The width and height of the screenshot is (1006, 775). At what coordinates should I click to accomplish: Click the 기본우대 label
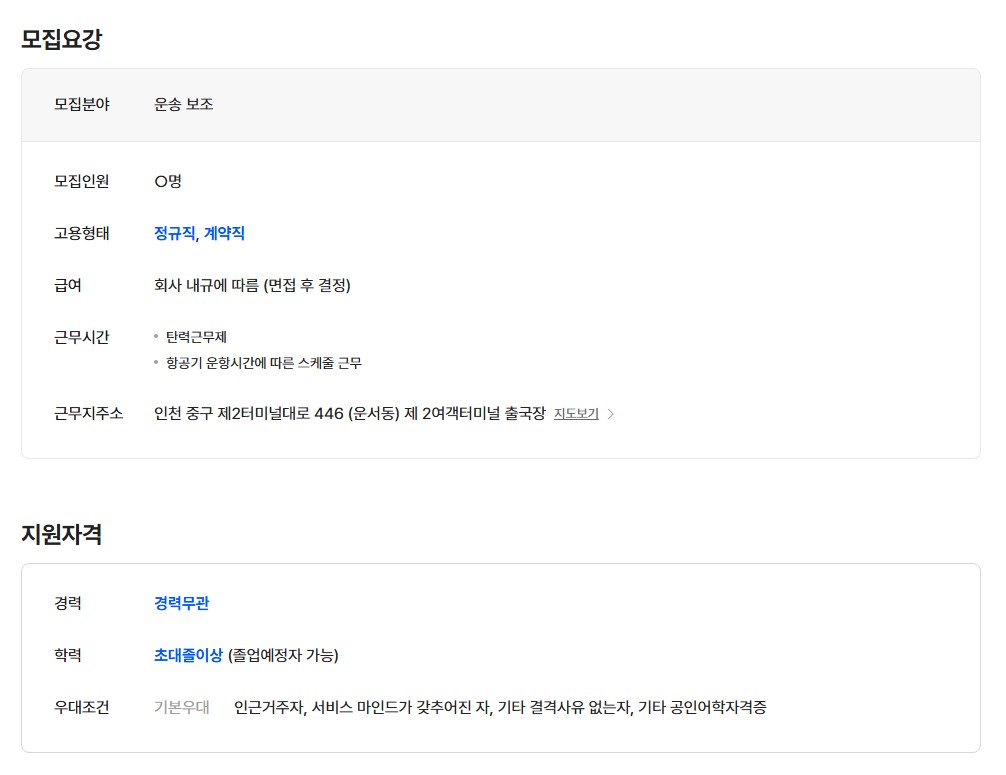coord(181,708)
